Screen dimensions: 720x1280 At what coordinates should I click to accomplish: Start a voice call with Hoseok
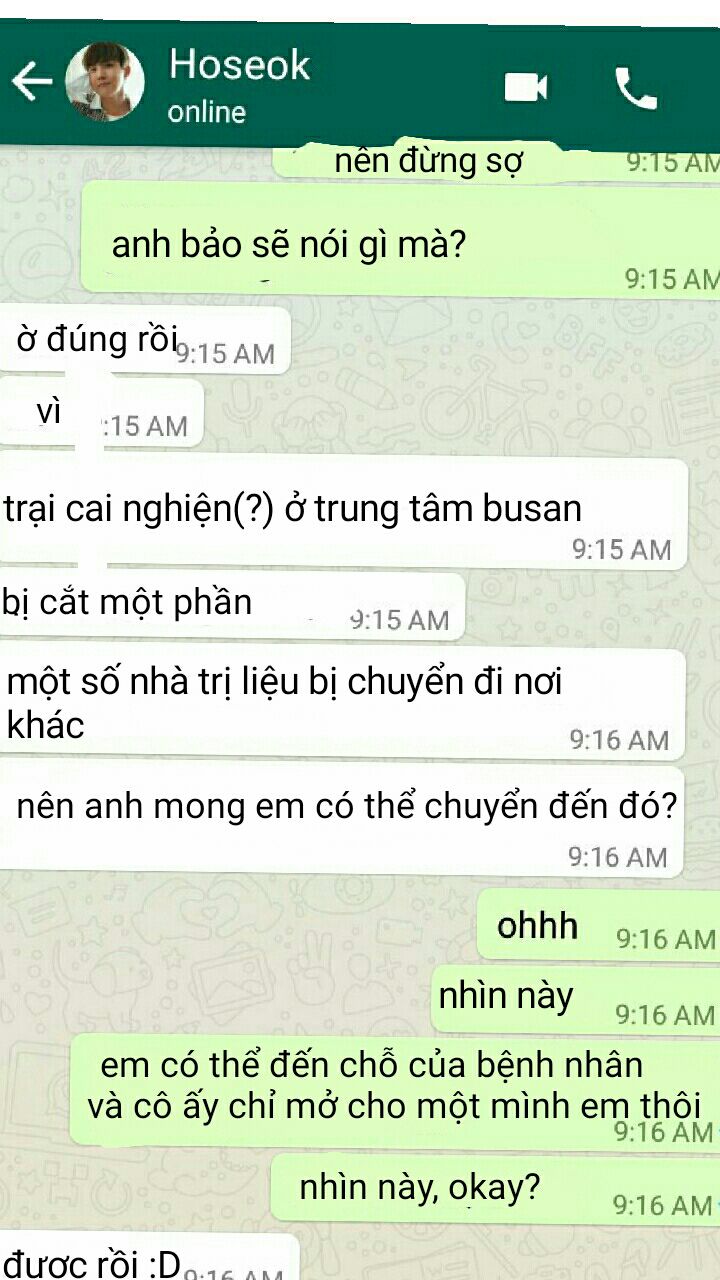pos(635,88)
